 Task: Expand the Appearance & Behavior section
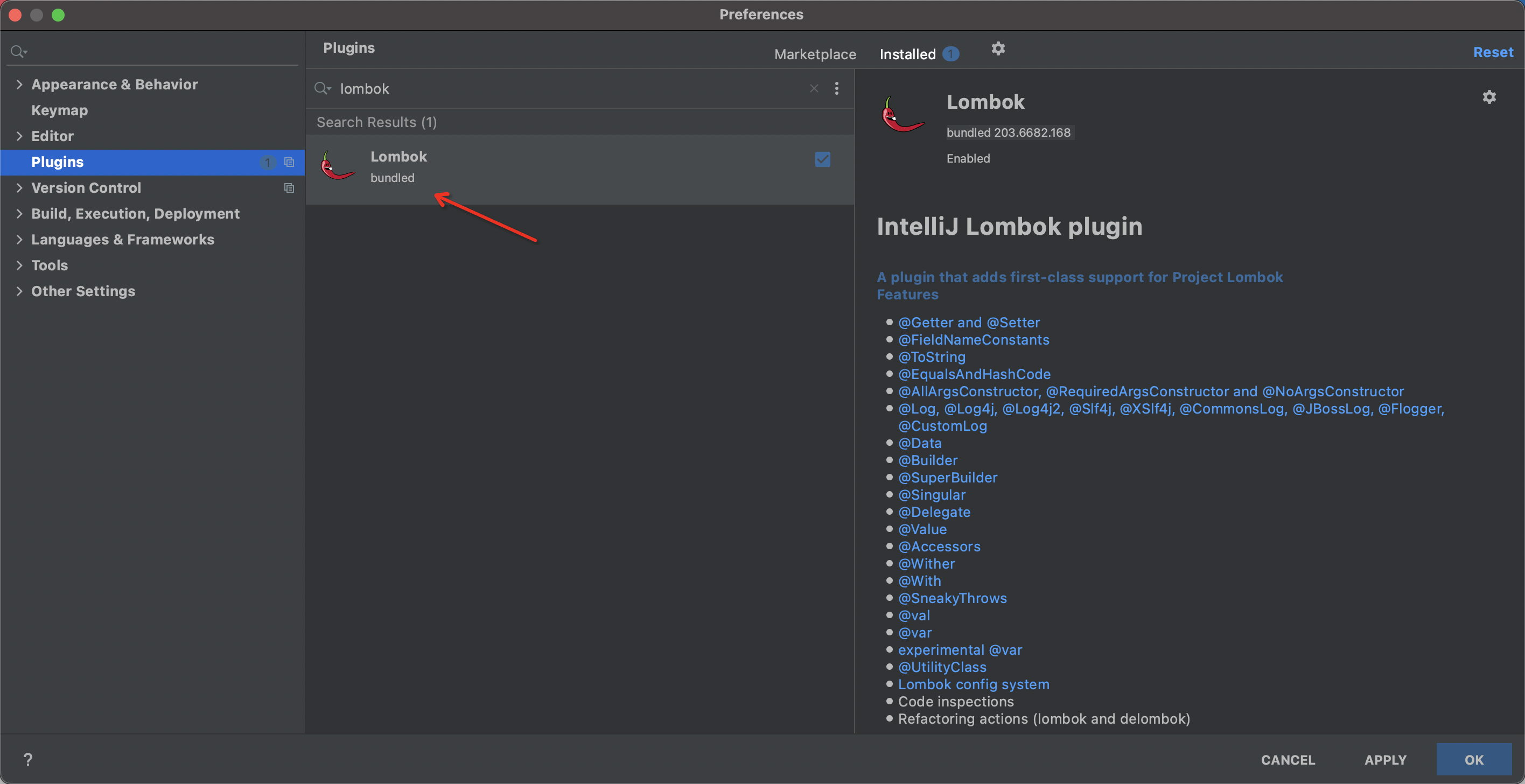[19, 85]
